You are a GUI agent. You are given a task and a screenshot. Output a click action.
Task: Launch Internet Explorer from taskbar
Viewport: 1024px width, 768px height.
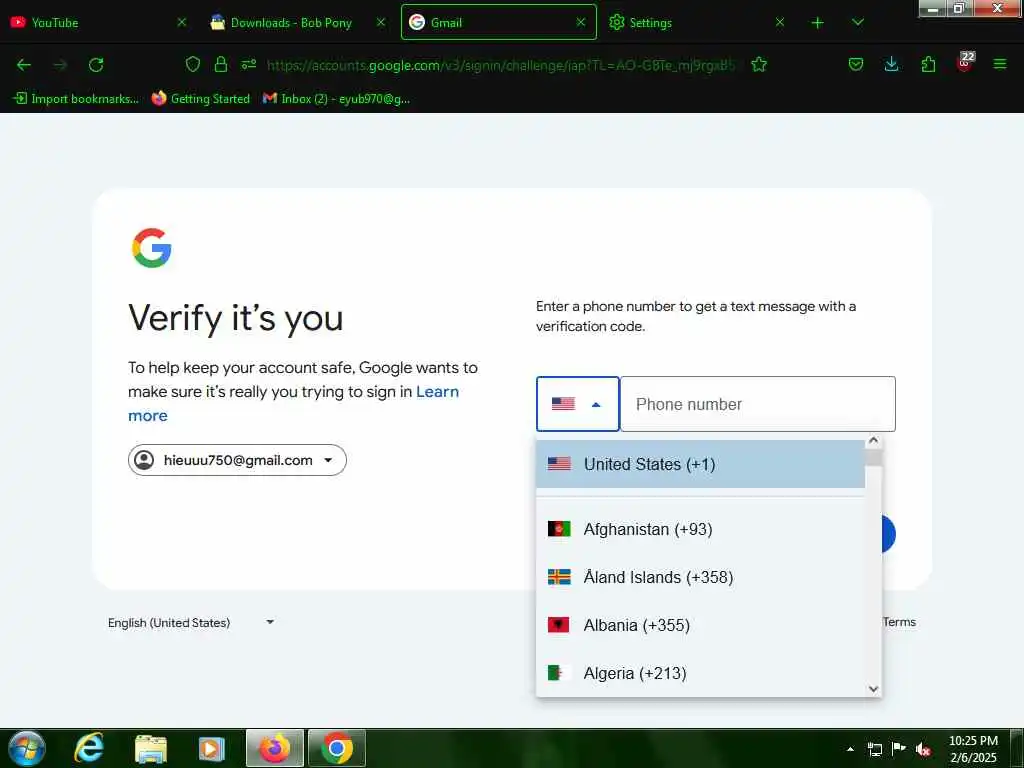88,748
